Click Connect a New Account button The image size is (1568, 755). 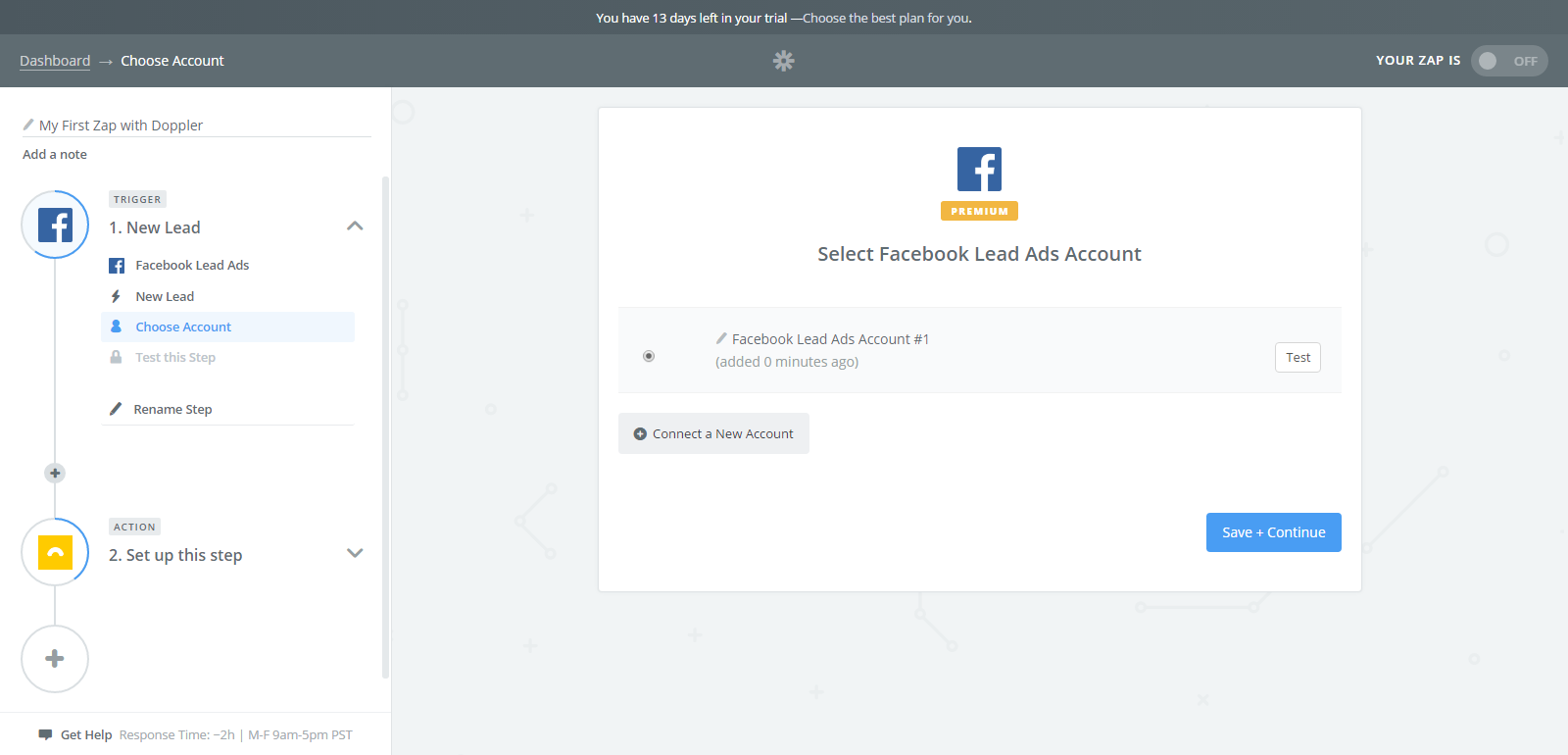[713, 433]
